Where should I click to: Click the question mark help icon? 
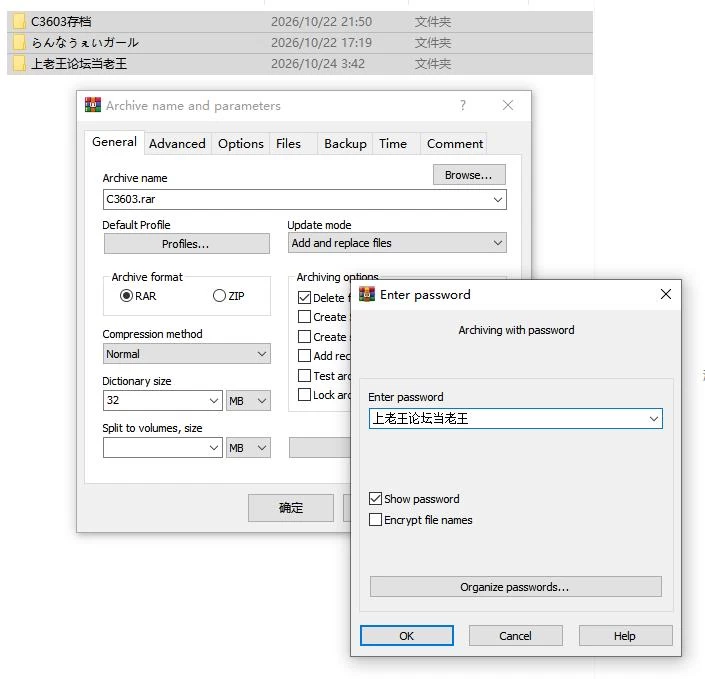[x=463, y=105]
